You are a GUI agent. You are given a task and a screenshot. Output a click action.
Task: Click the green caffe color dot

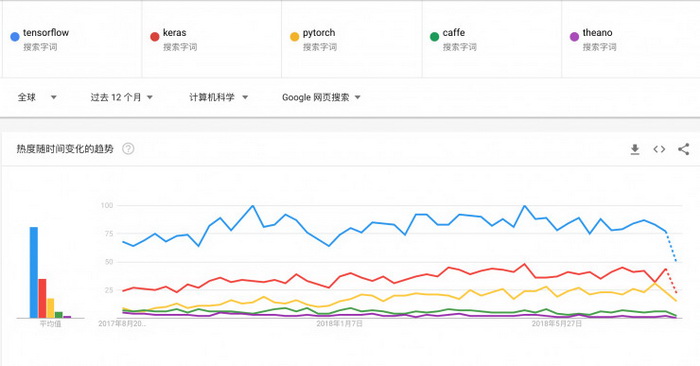coord(434,37)
